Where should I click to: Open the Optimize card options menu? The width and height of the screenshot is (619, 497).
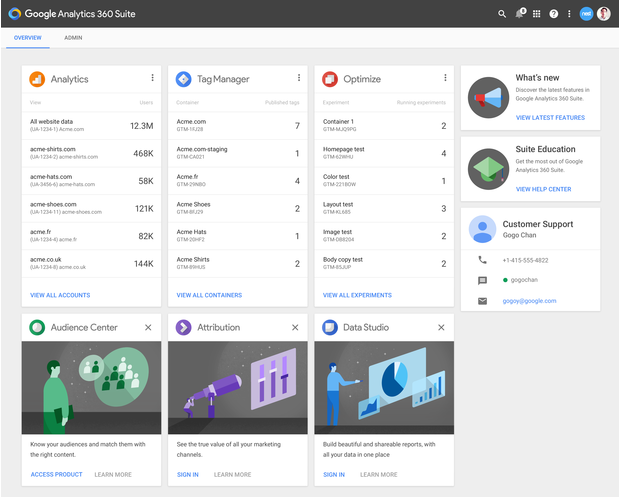click(x=445, y=78)
